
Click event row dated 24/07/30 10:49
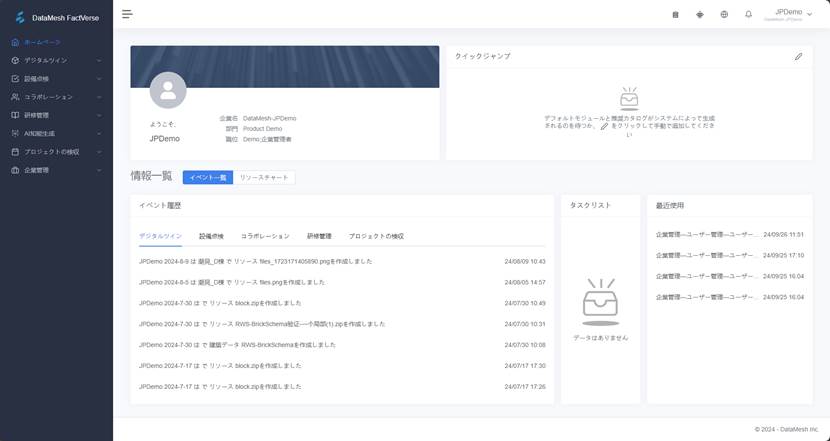(342, 303)
